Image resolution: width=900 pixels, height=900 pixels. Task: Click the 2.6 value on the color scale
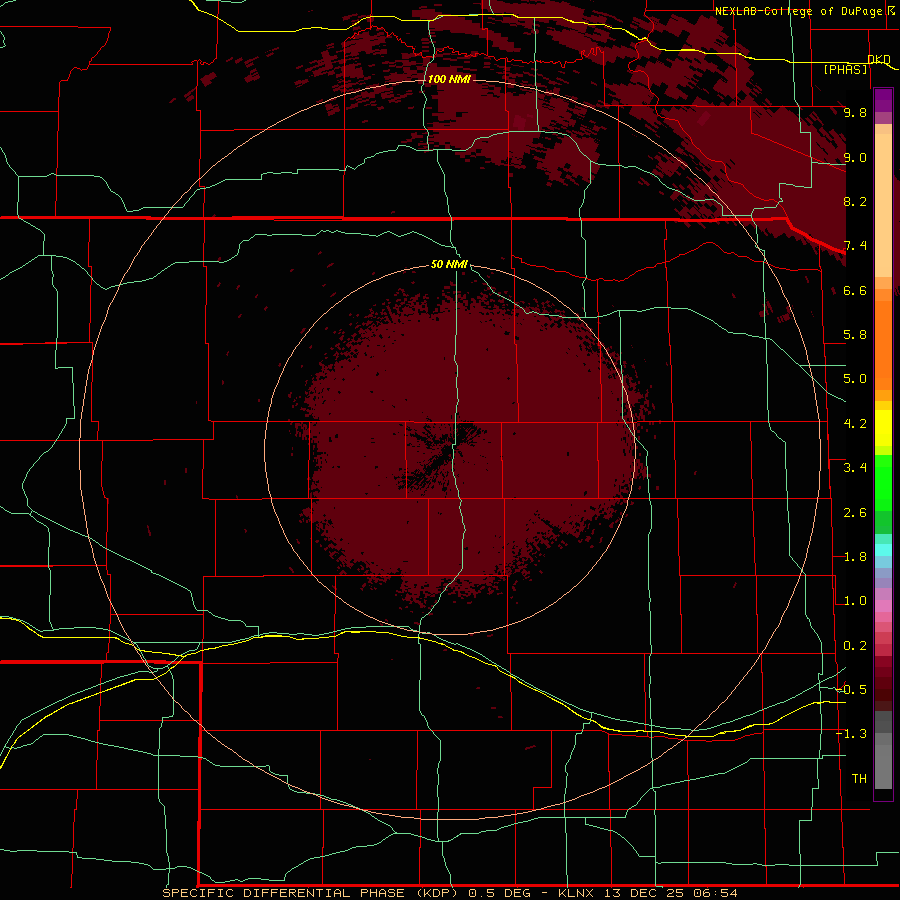coord(855,513)
